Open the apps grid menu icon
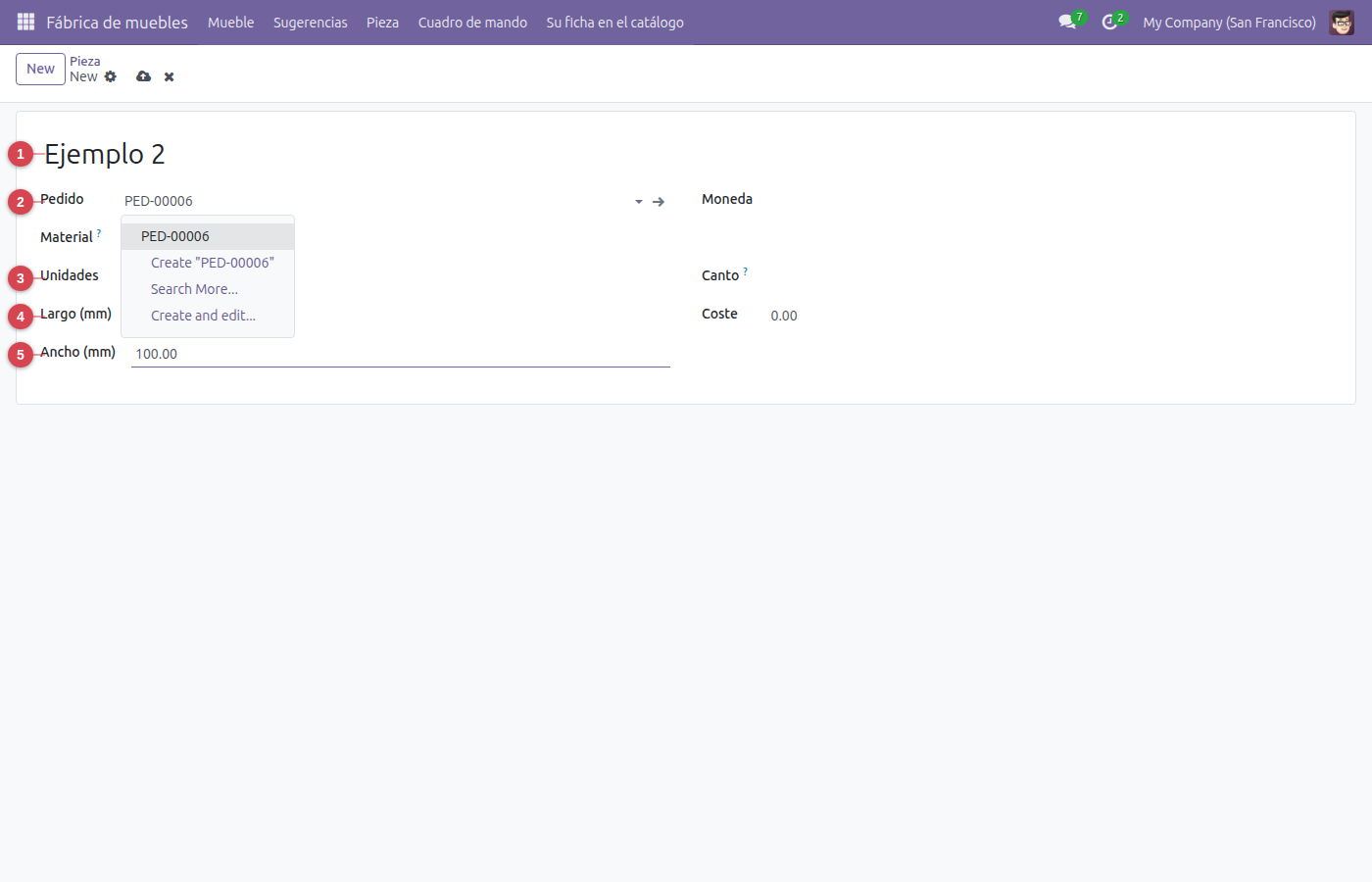This screenshot has height=882, width=1372. click(x=25, y=22)
